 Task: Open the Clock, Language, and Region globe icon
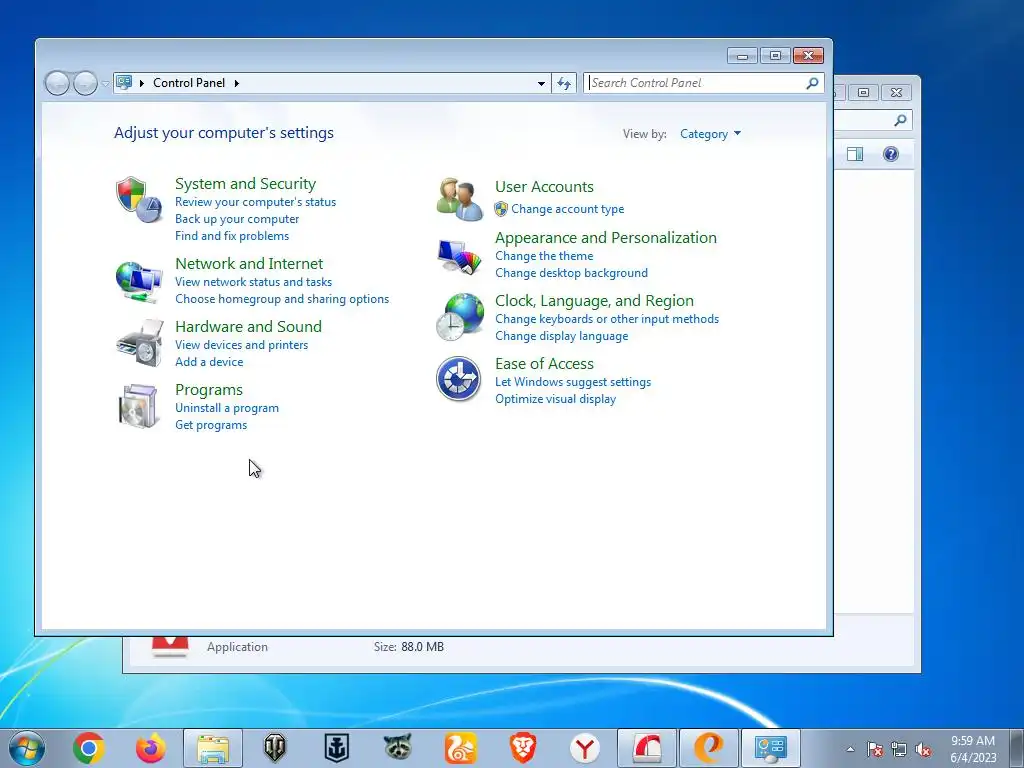pyautogui.click(x=459, y=317)
